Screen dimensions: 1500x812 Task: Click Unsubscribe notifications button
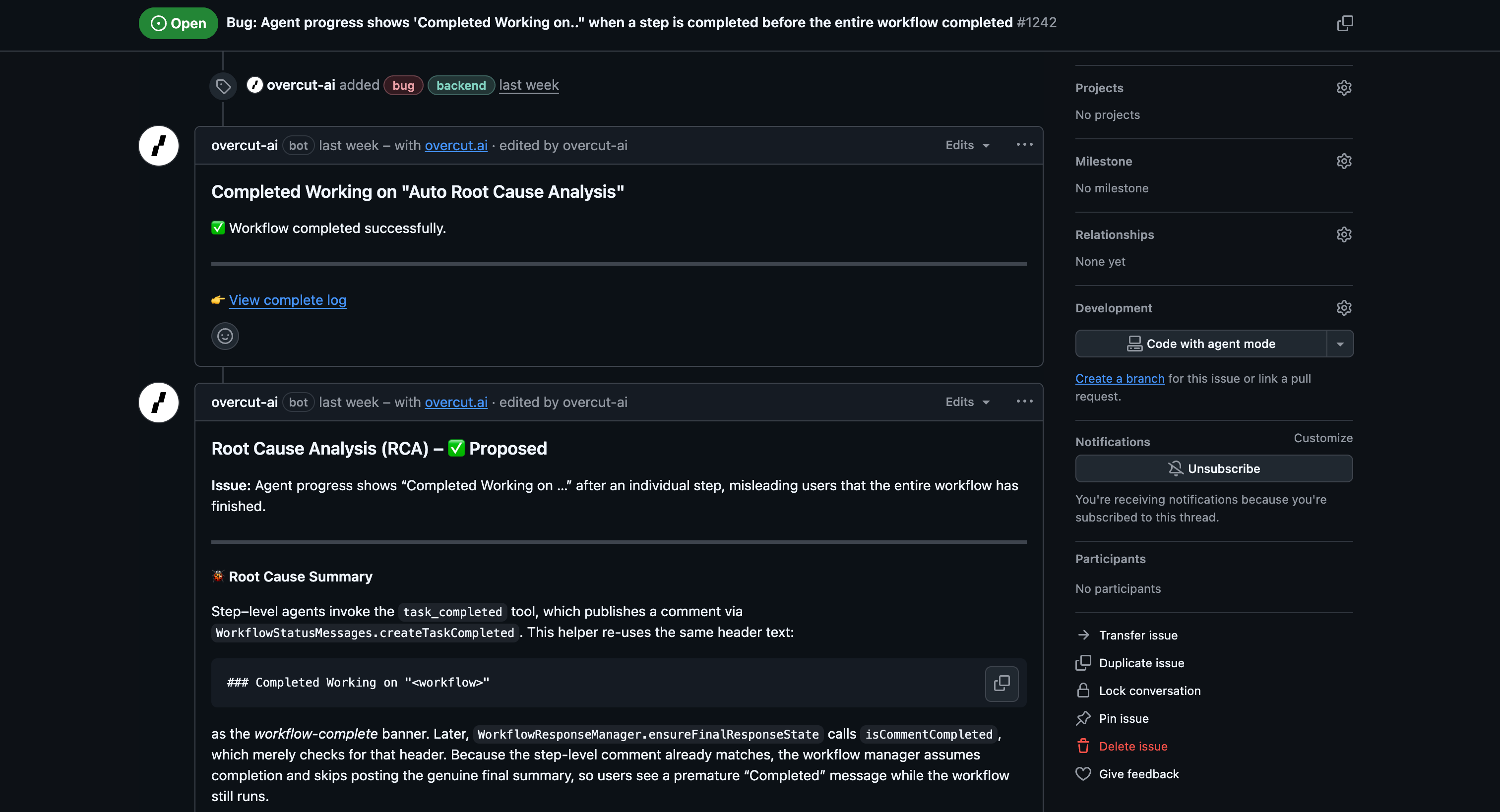pyautogui.click(x=1213, y=468)
